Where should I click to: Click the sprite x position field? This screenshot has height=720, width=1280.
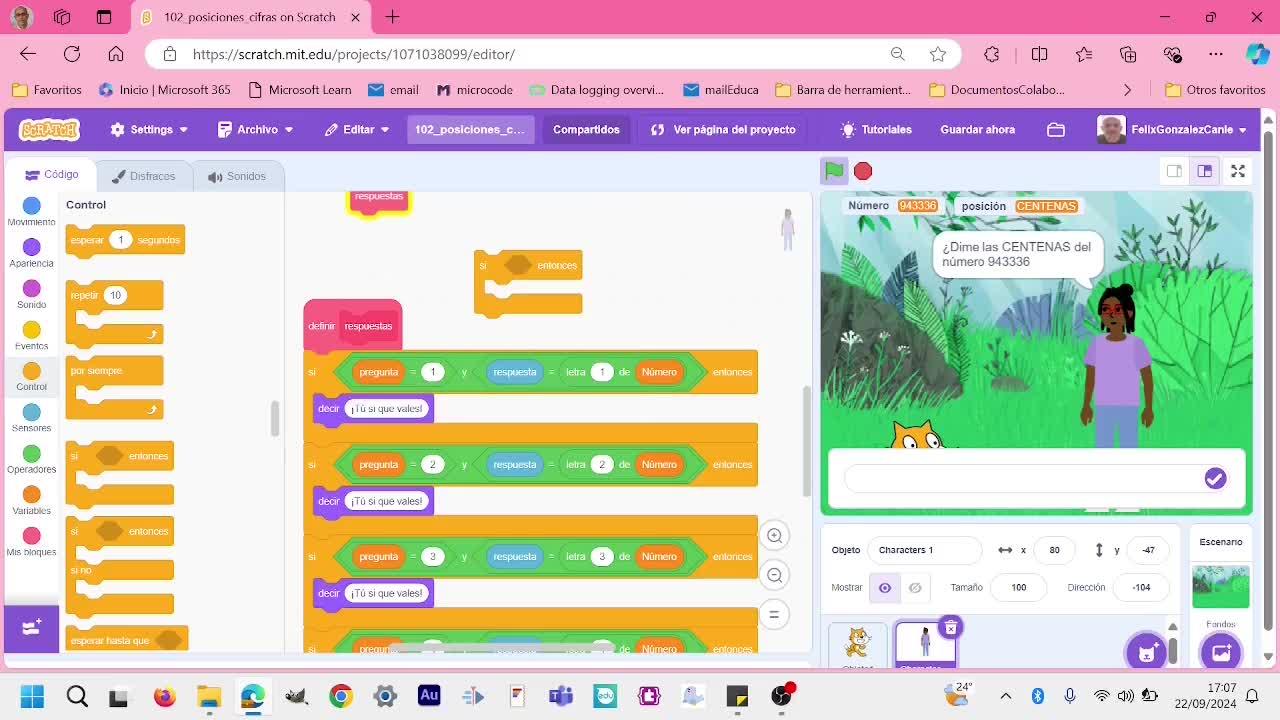[x=1054, y=550]
